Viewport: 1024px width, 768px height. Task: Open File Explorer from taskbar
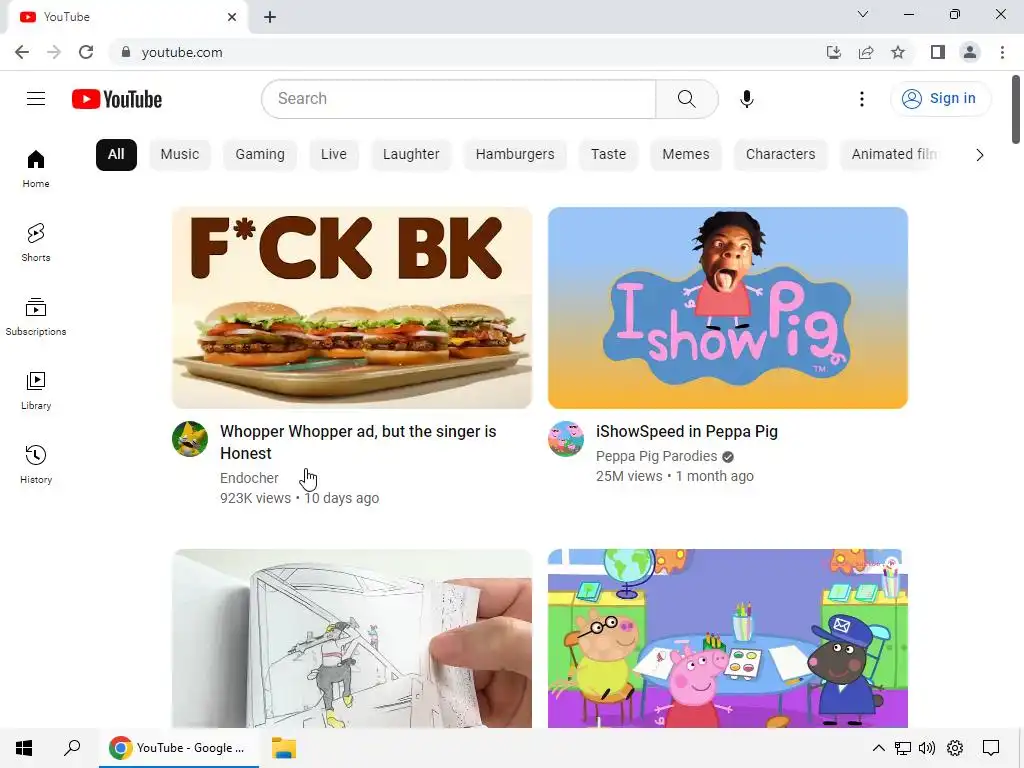click(x=283, y=748)
